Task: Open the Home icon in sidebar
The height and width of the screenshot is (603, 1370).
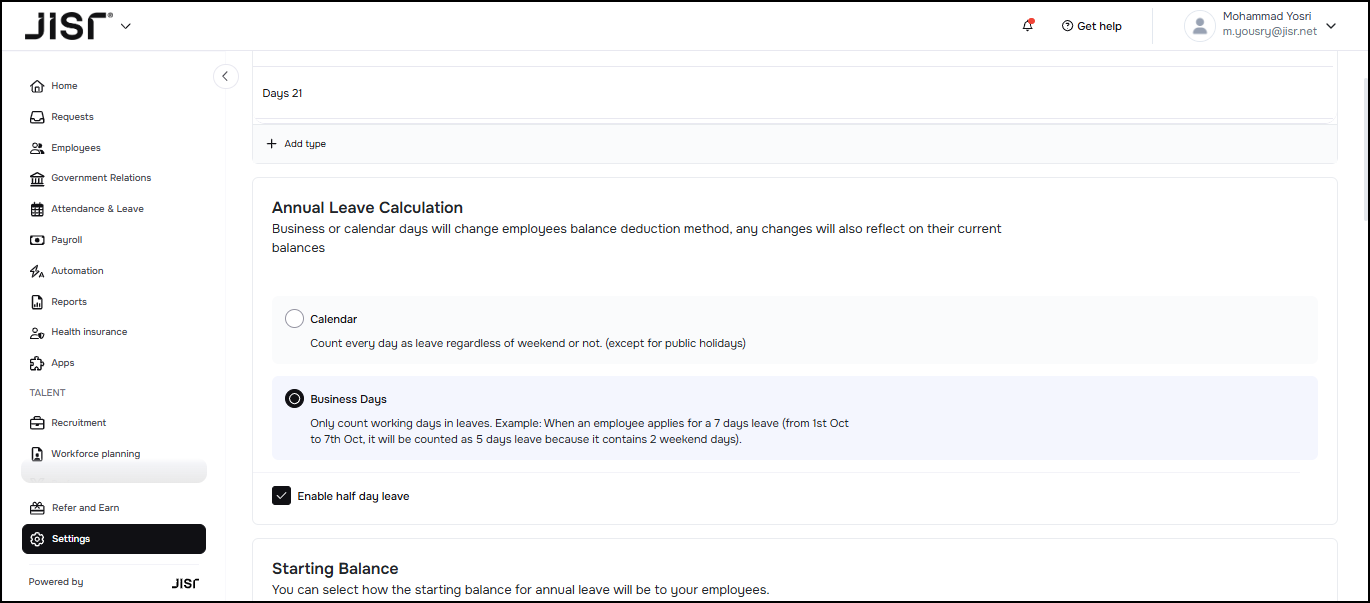Action: pos(37,86)
